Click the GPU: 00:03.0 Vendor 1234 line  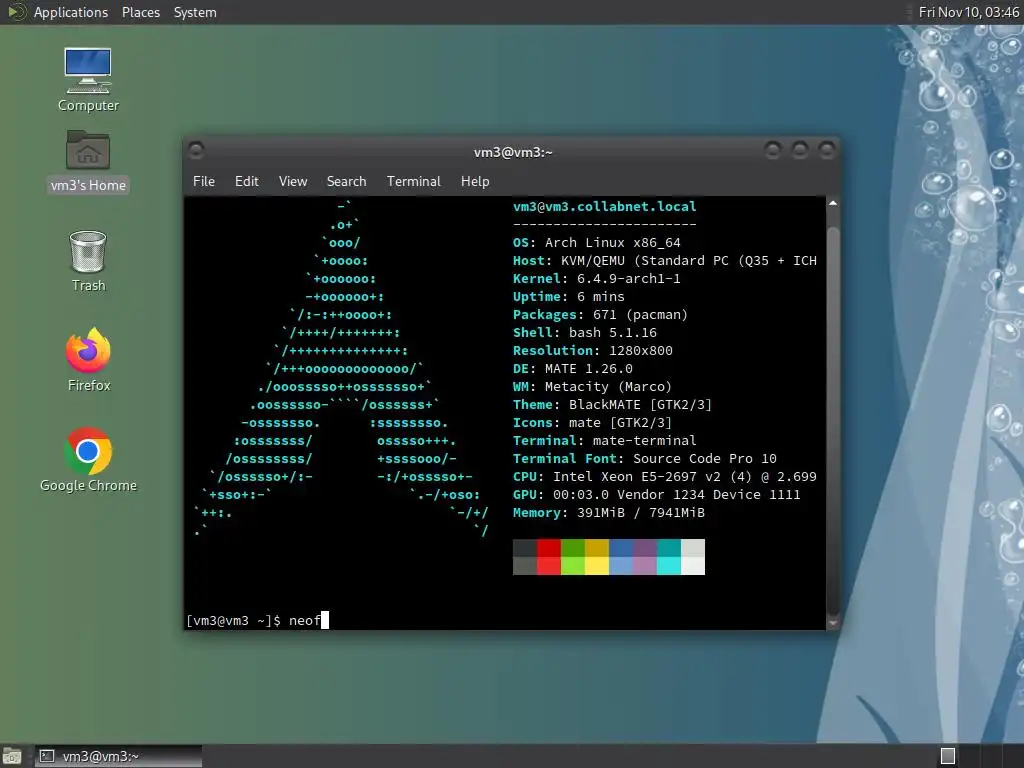(x=657, y=494)
